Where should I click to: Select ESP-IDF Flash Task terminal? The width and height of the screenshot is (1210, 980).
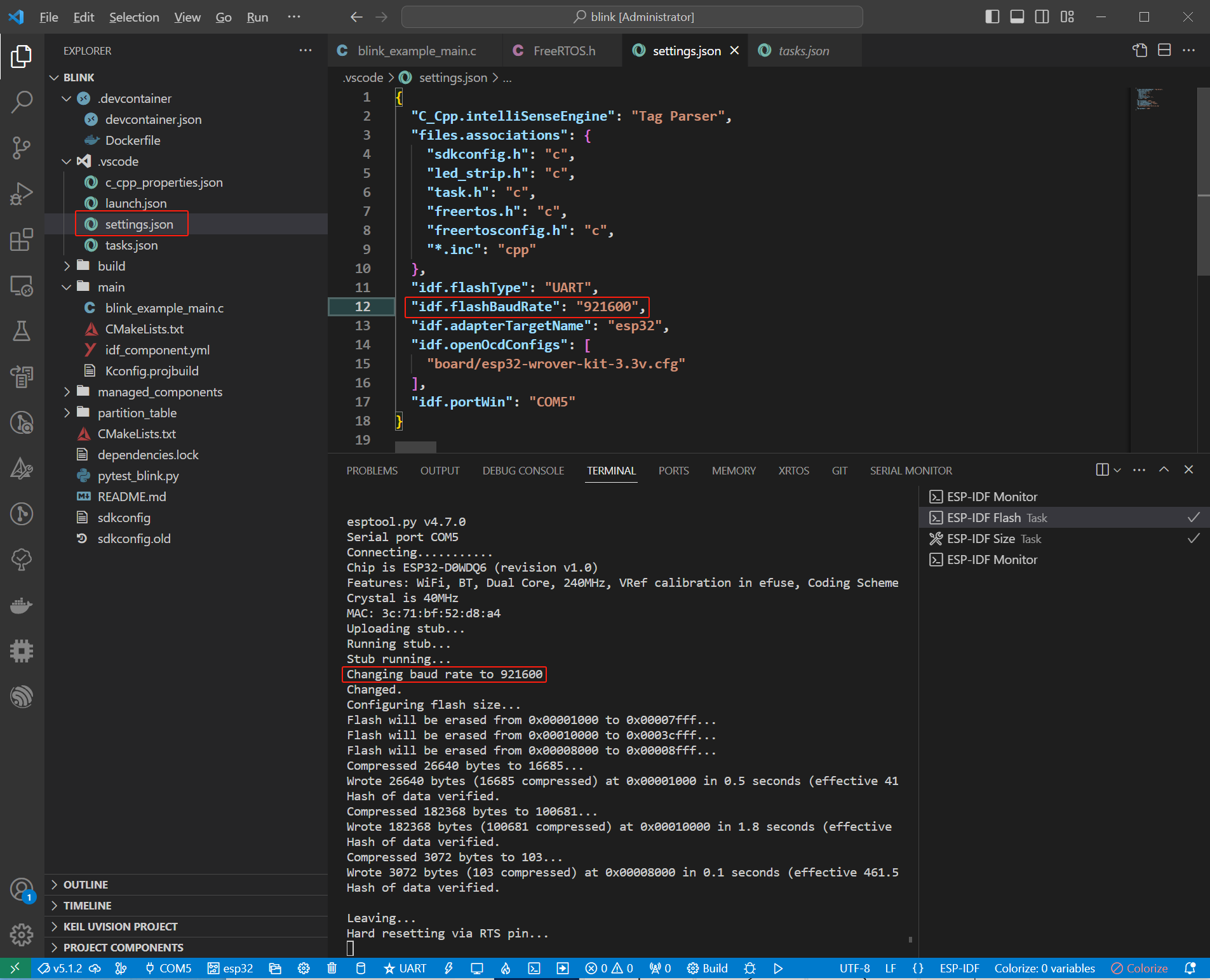click(1064, 518)
